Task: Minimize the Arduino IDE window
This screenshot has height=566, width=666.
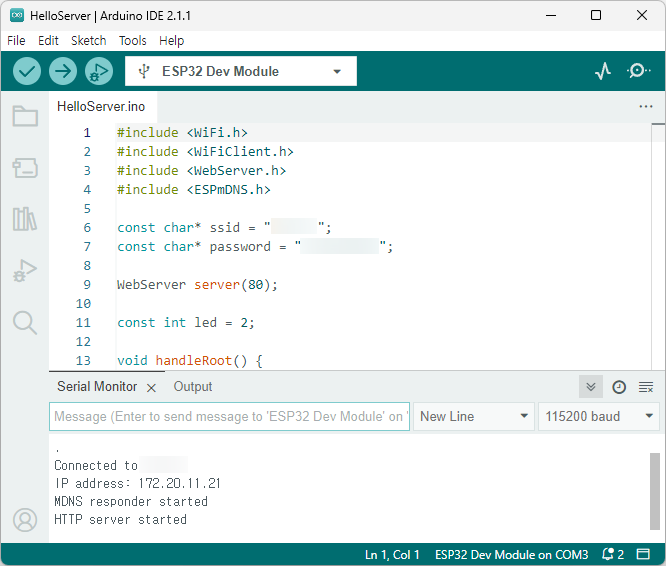Action: pos(551,15)
